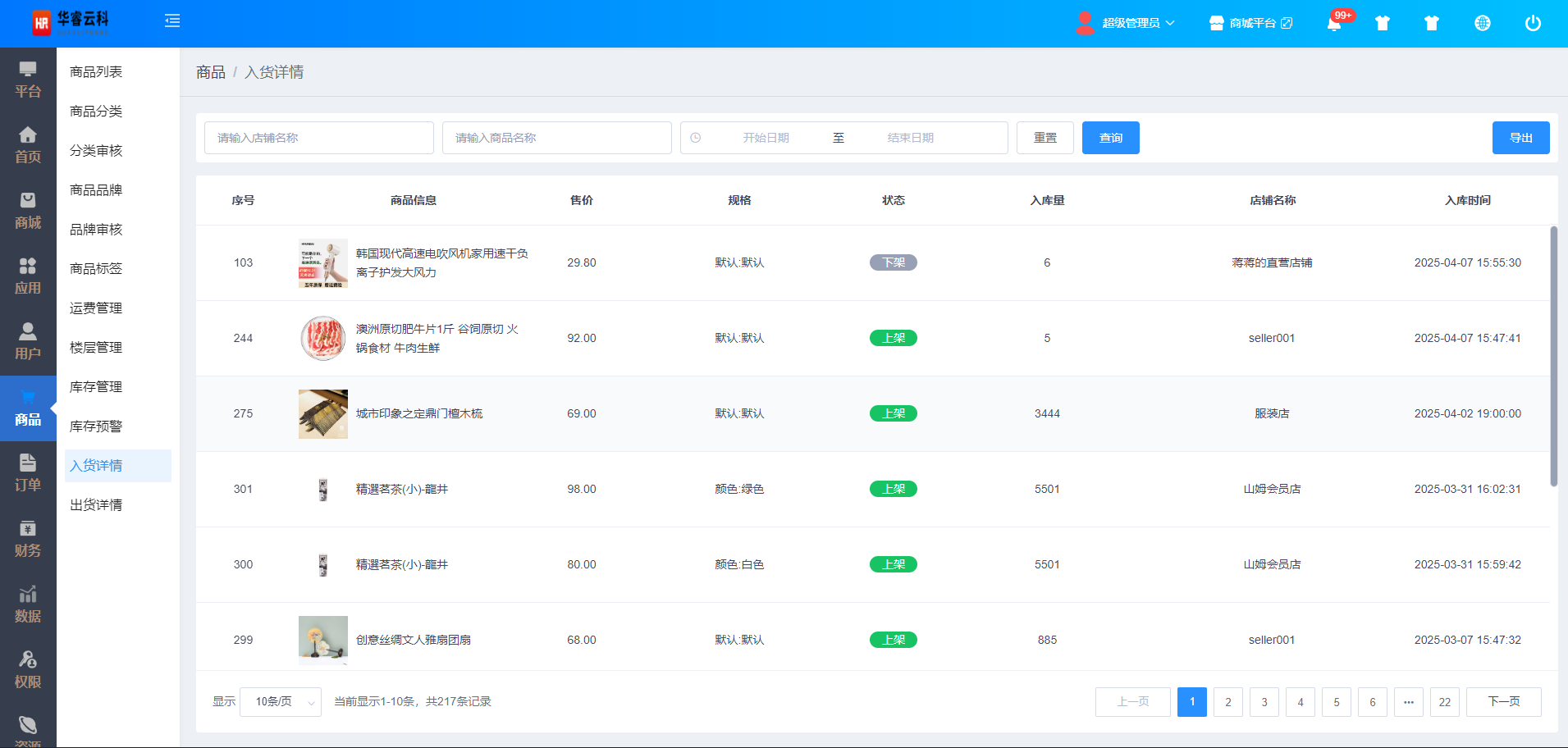Open the notification bell with 99+ badge
Viewport: 1568px width, 748px height.
click(1334, 23)
